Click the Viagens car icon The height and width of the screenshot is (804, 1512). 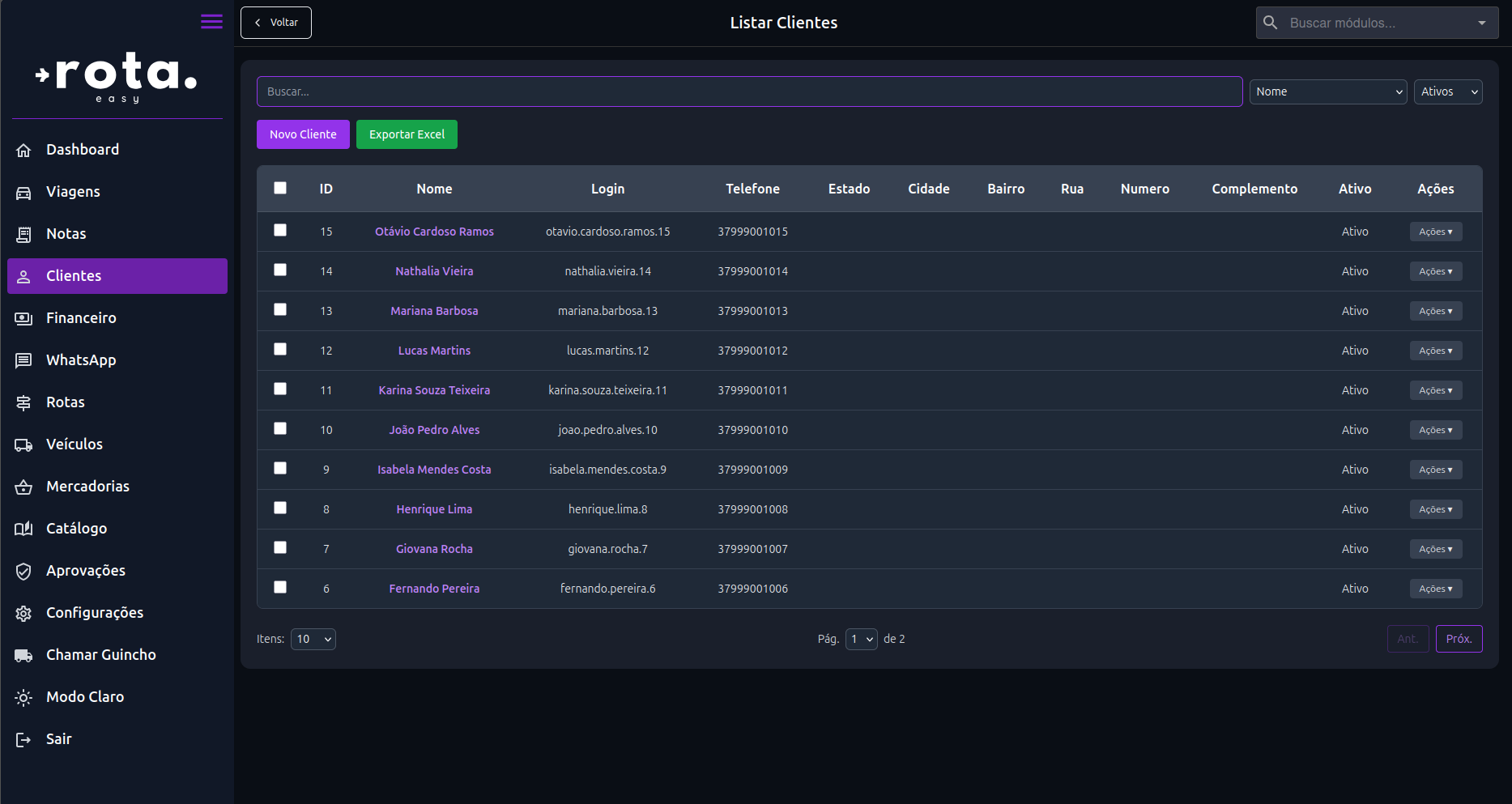(23, 192)
